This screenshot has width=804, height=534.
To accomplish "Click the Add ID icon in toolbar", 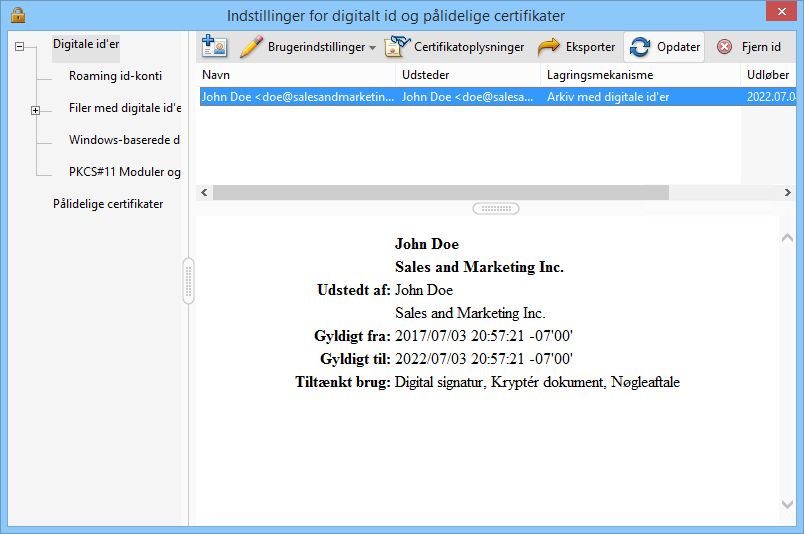I will (x=214, y=47).
